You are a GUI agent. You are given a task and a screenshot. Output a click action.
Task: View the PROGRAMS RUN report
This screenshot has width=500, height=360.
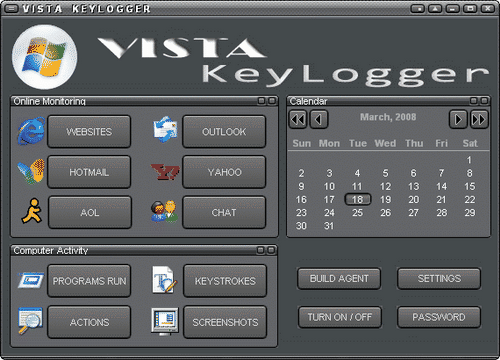click(89, 281)
